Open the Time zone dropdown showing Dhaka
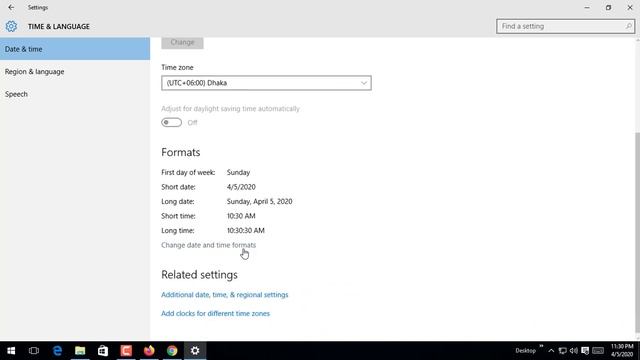The image size is (640, 360). (266, 83)
